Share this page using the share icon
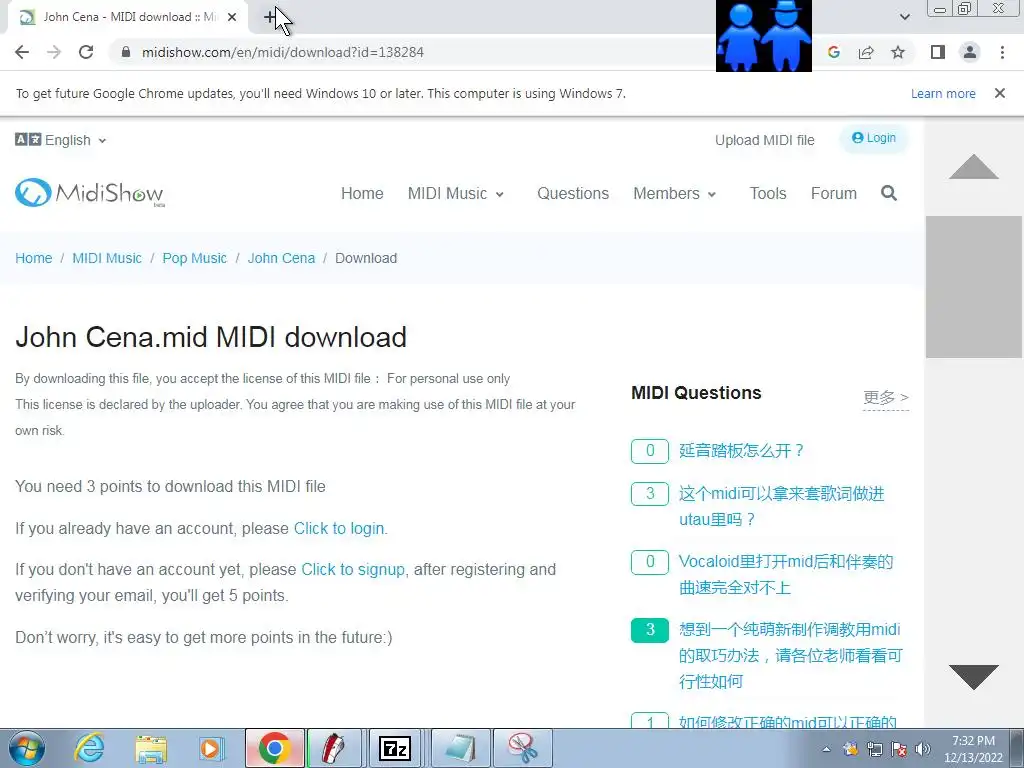This screenshot has width=1024, height=768. tap(866, 52)
